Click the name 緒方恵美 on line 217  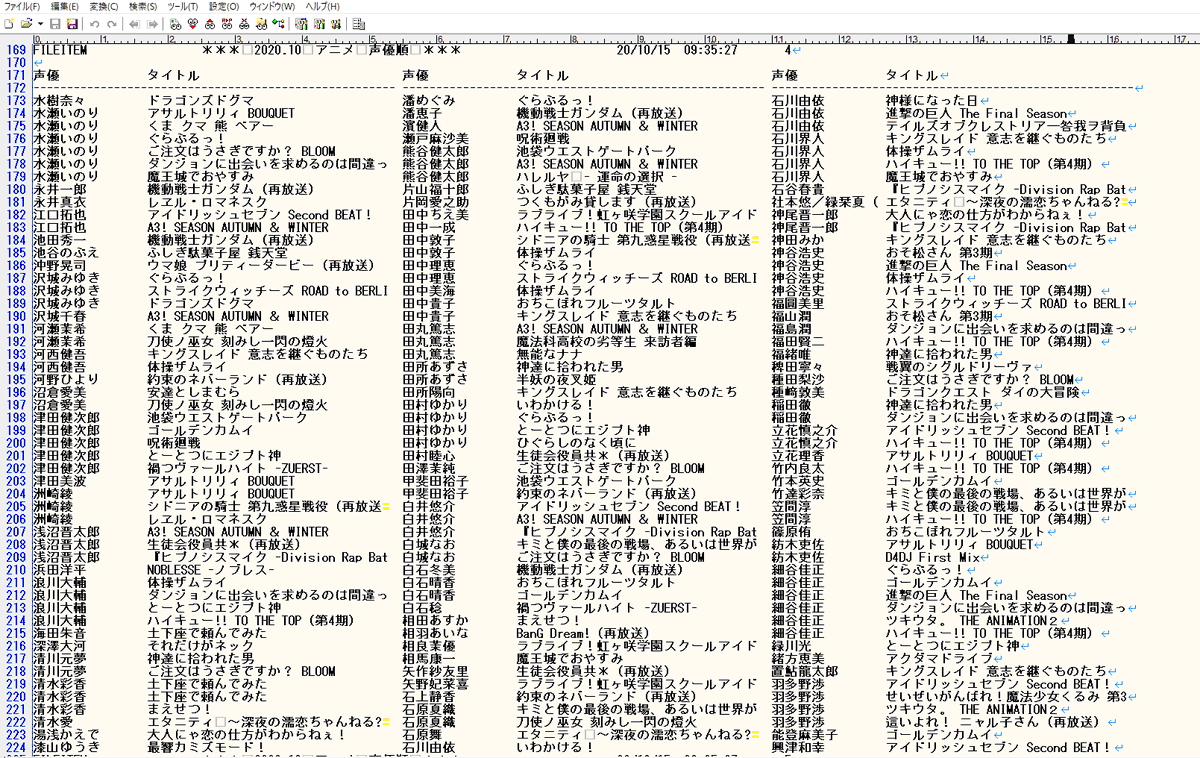point(798,658)
